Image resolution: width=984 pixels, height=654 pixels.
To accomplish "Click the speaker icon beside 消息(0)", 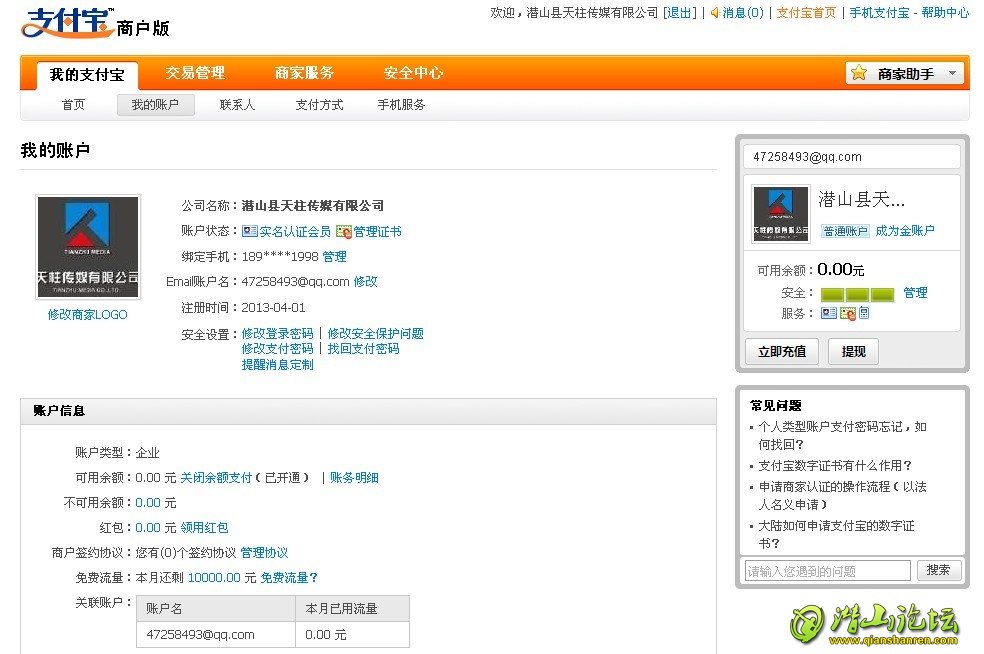I will [715, 13].
